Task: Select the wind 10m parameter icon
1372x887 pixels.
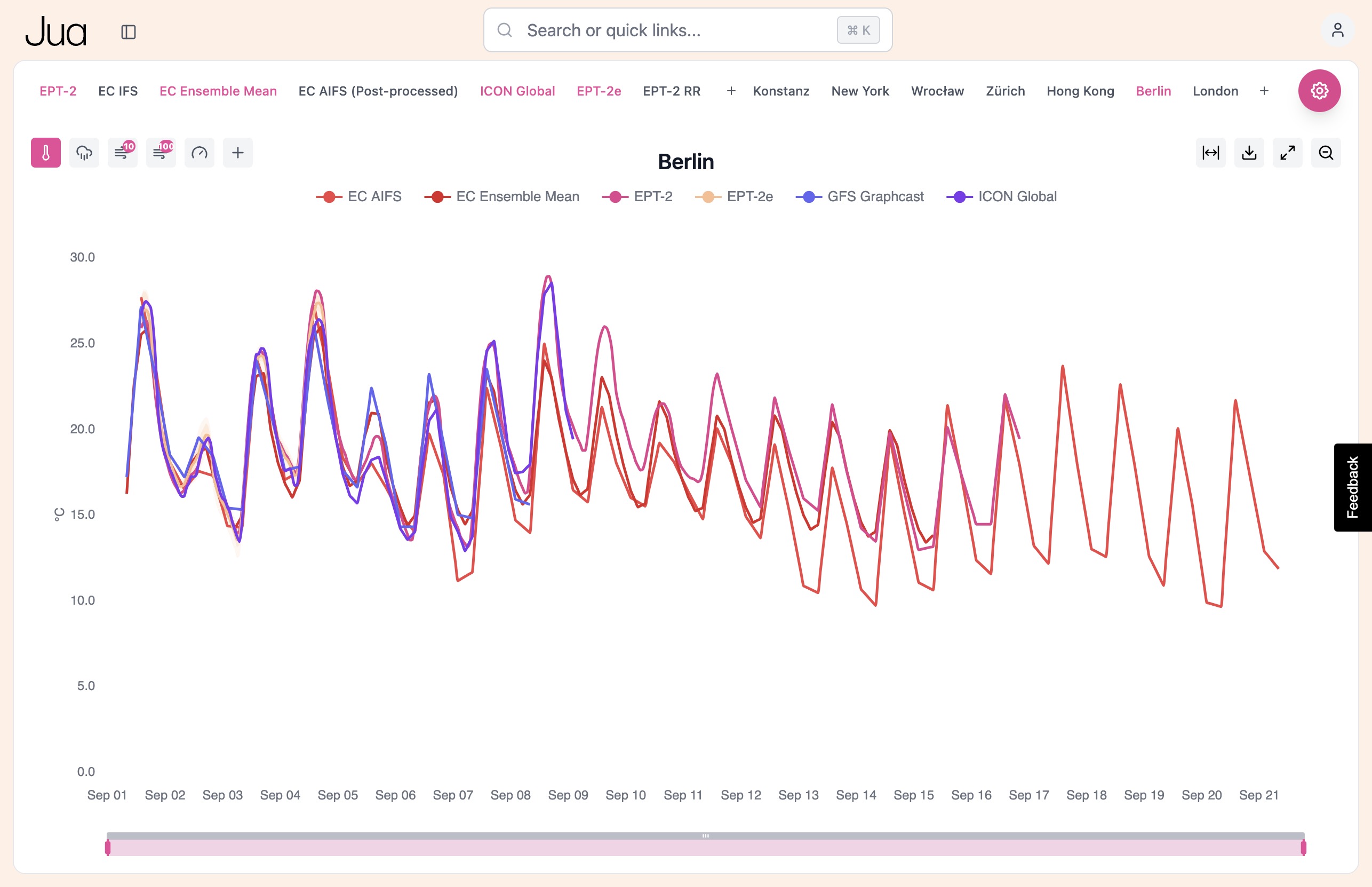Action: (x=122, y=153)
